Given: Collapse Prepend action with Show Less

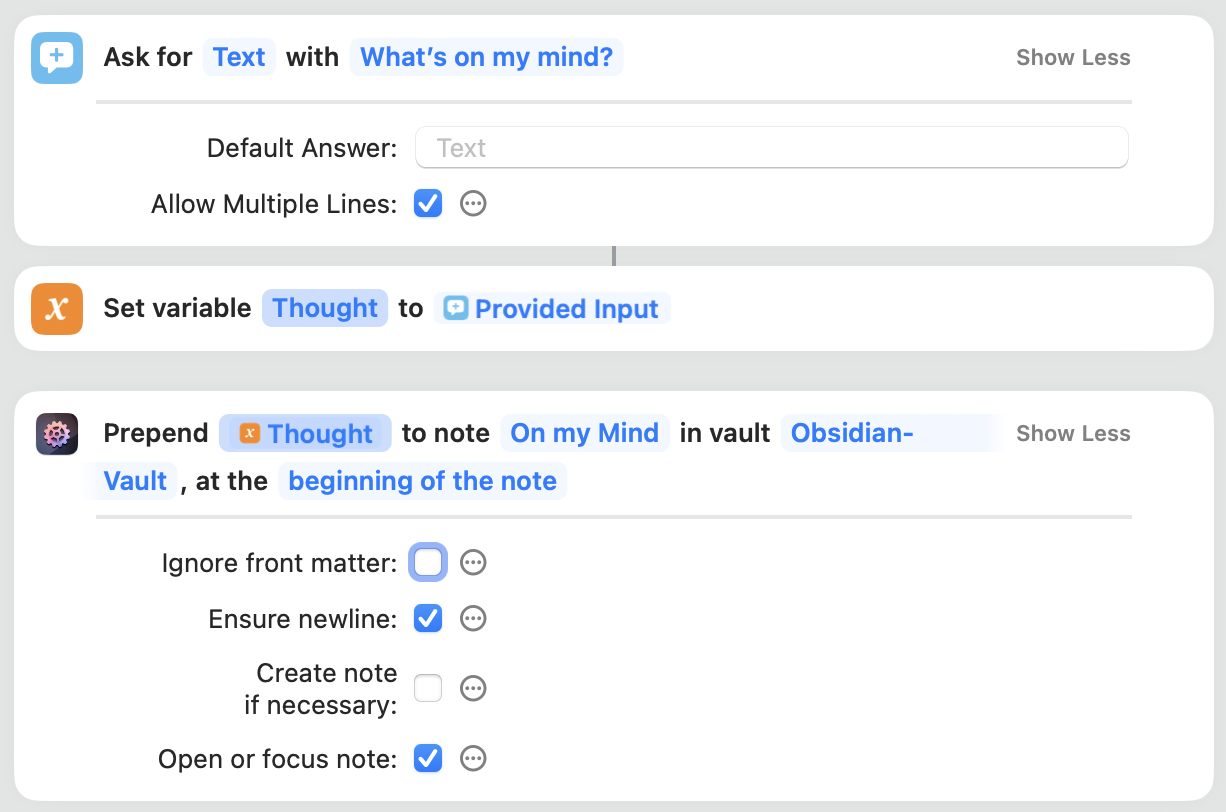Looking at the screenshot, I should coord(1073,434).
